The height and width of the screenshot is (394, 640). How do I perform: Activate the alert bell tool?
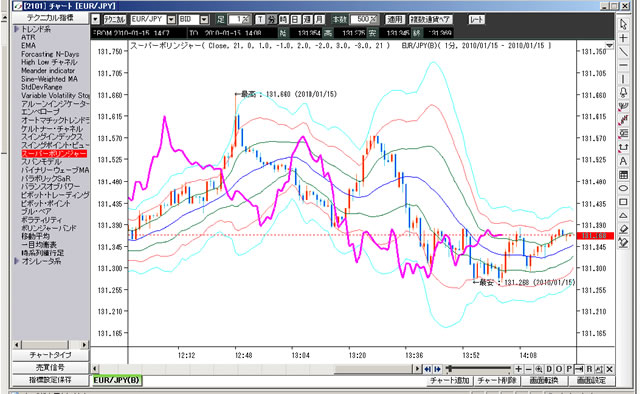(x=623, y=93)
